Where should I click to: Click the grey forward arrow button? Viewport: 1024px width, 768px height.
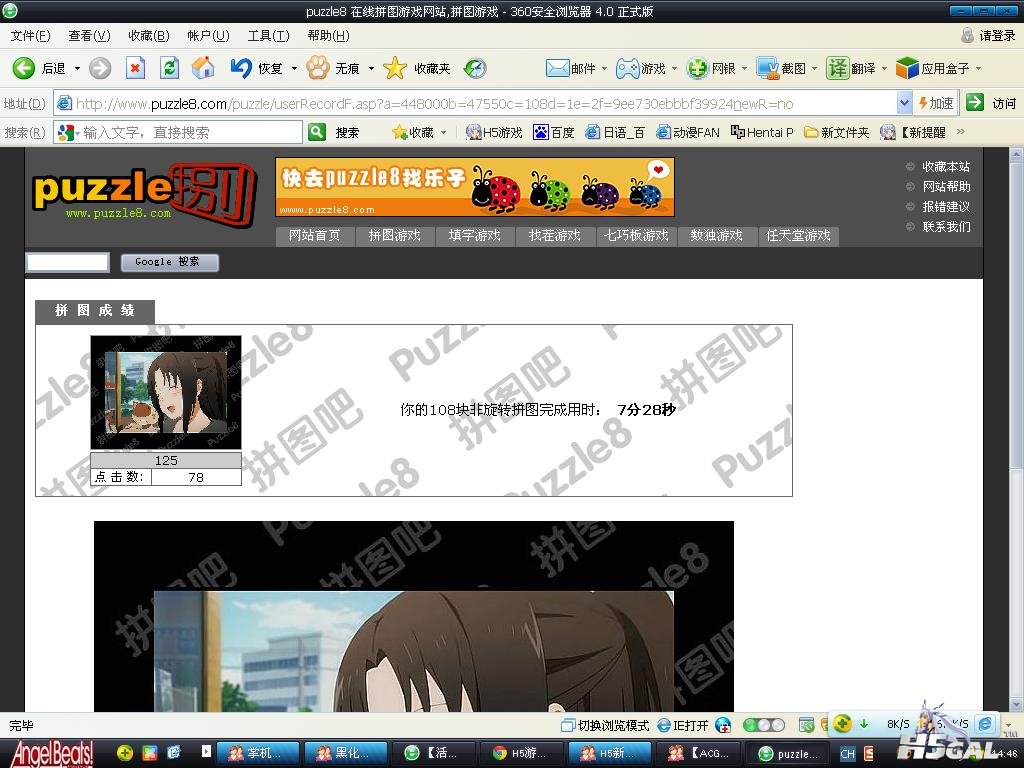(x=100, y=68)
